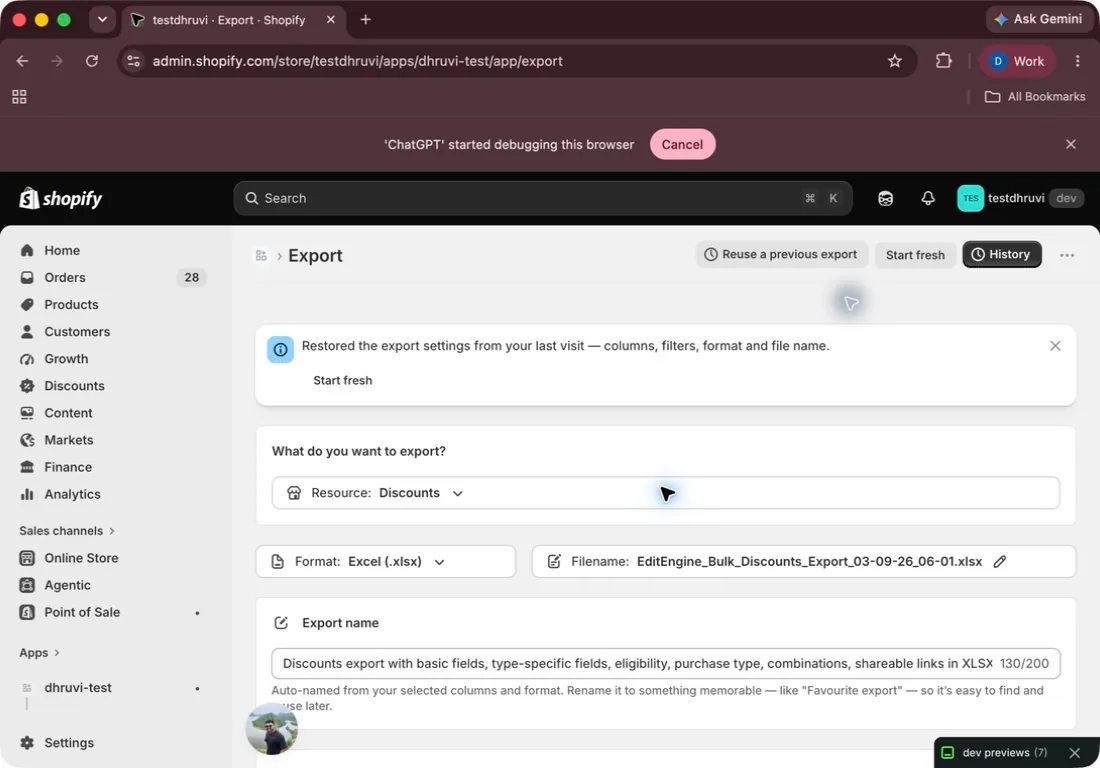This screenshot has height=768, width=1100.
Task: Click Ask Gemini button
Action: (x=1039, y=19)
